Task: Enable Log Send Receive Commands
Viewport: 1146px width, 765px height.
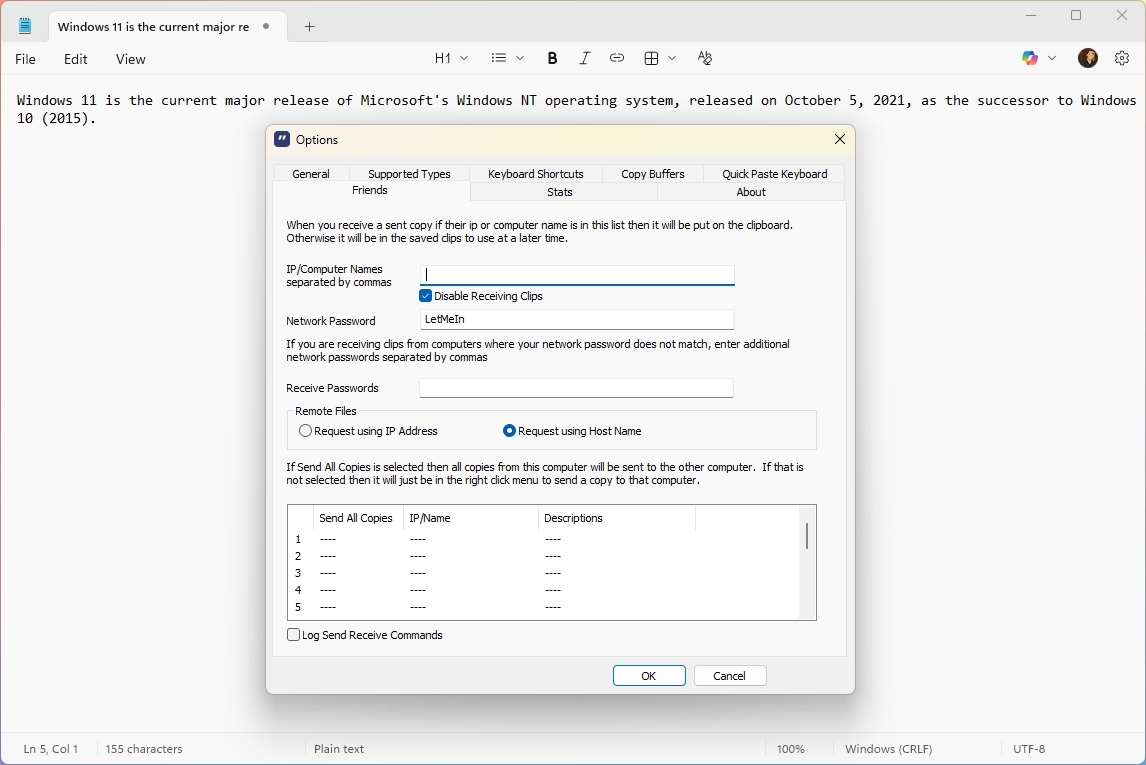Action: point(294,635)
